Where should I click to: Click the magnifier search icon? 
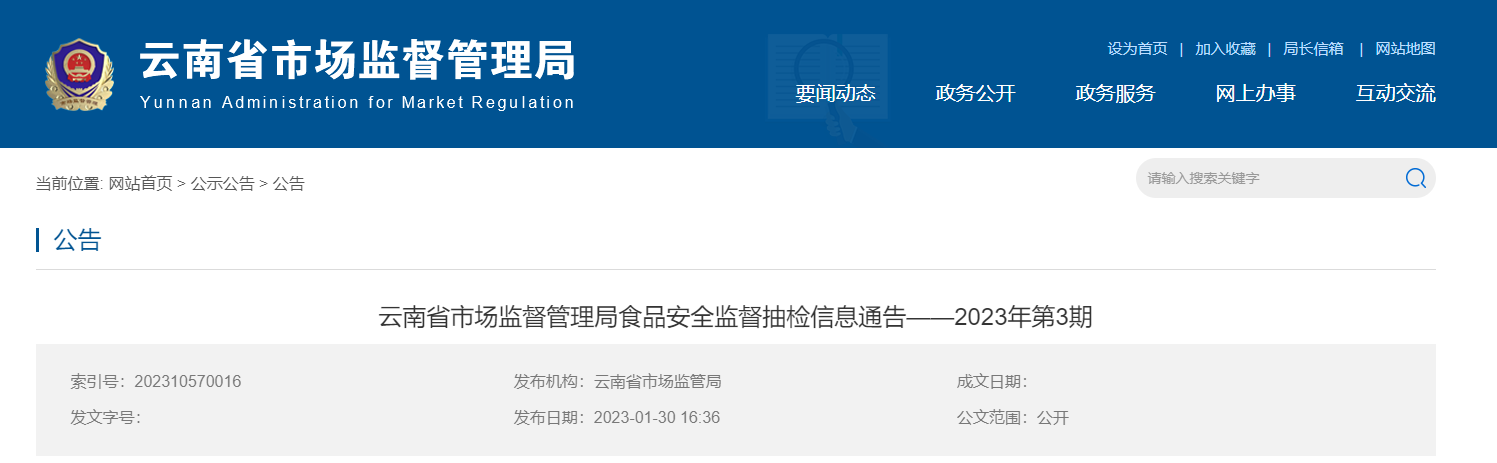coord(1415,178)
